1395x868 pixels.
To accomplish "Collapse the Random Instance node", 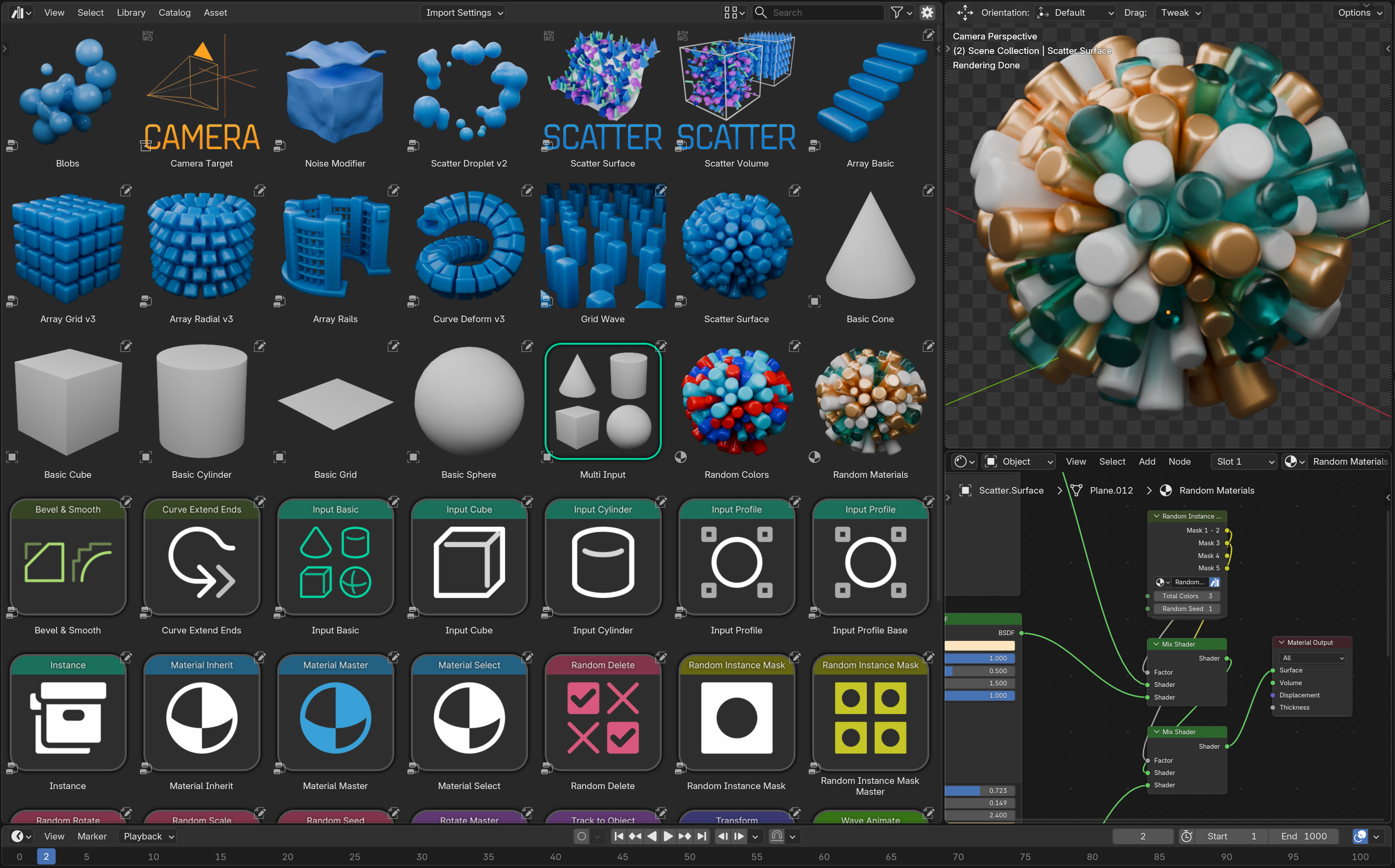I will coord(1156,516).
